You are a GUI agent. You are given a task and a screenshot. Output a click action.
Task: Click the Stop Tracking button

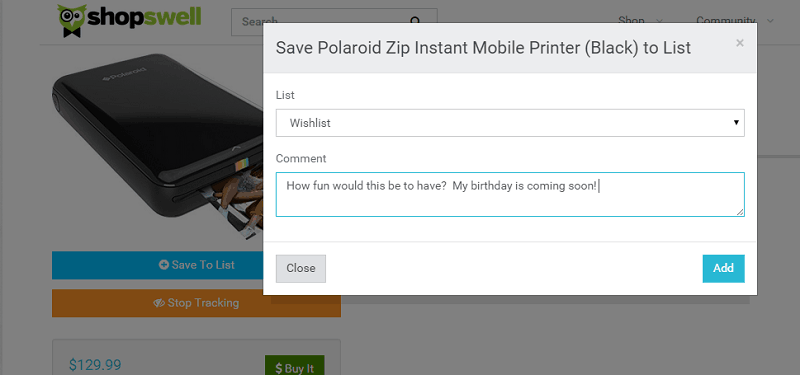coord(196,303)
